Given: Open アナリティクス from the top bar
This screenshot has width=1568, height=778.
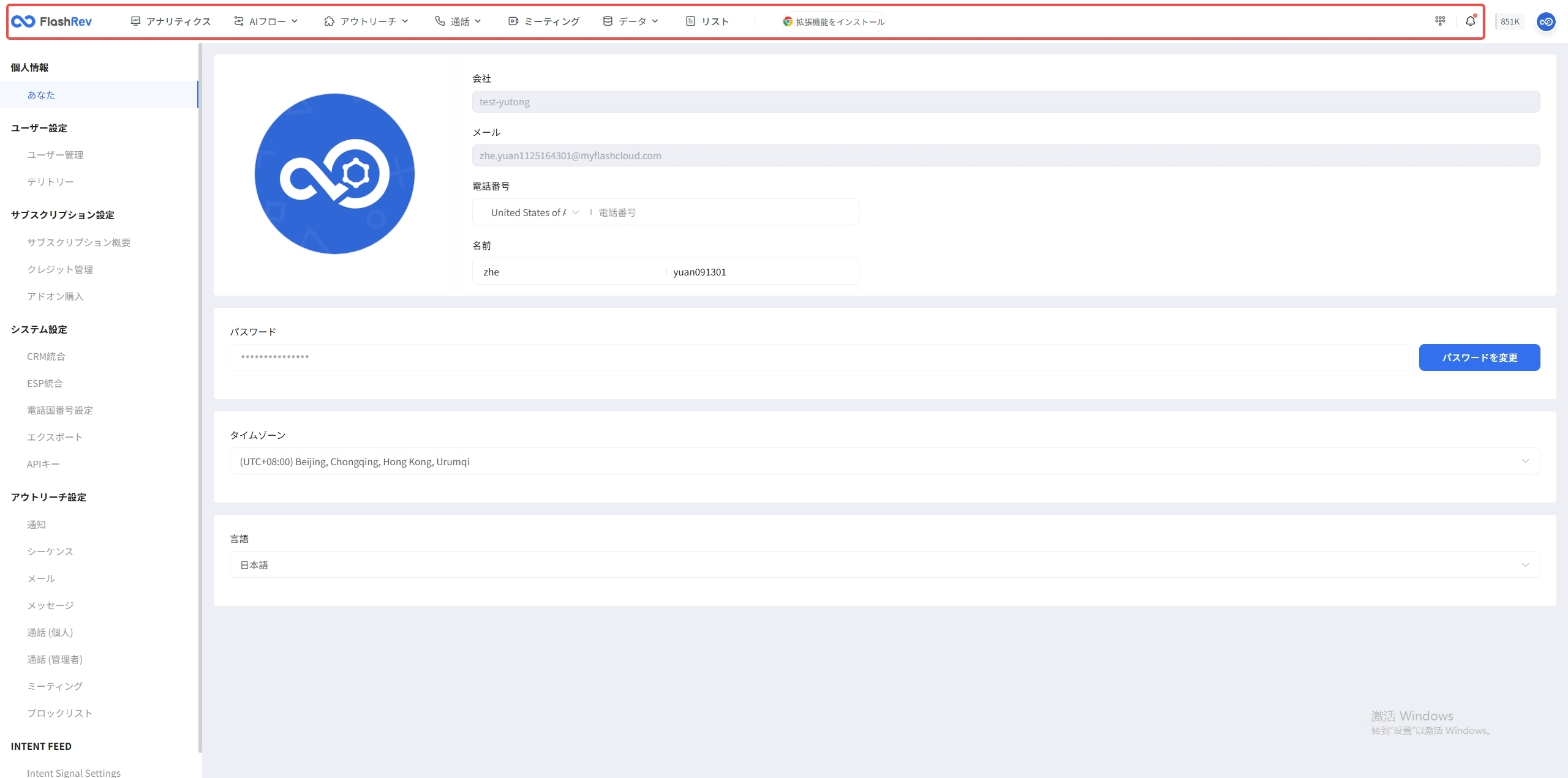Looking at the screenshot, I should pyautogui.click(x=171, y=21).
